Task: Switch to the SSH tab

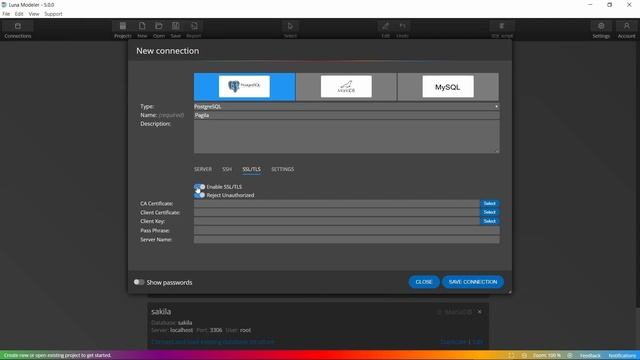Action: coord(227,169)
